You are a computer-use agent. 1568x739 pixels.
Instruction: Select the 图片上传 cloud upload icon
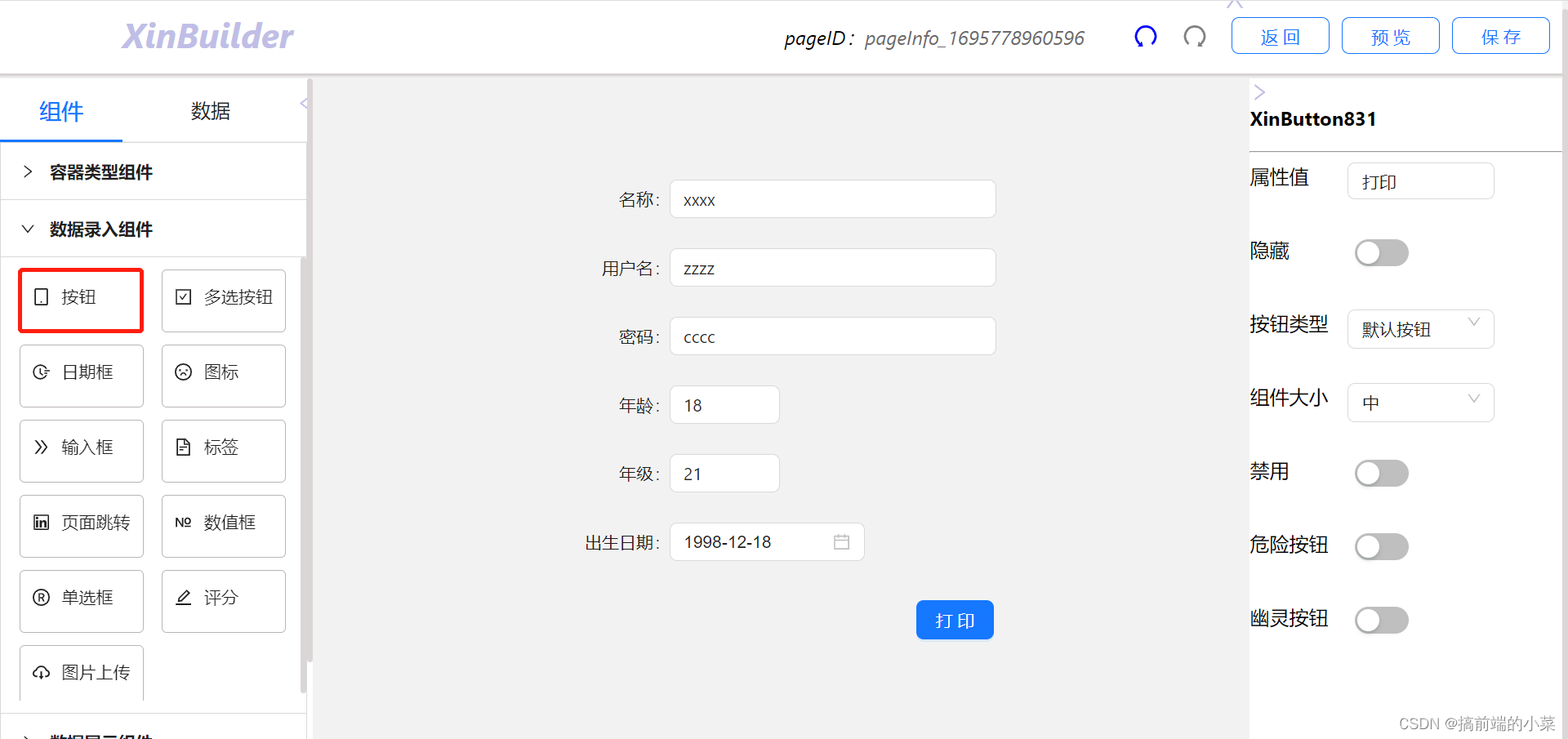pyautogui.click(x=42, y=673)
